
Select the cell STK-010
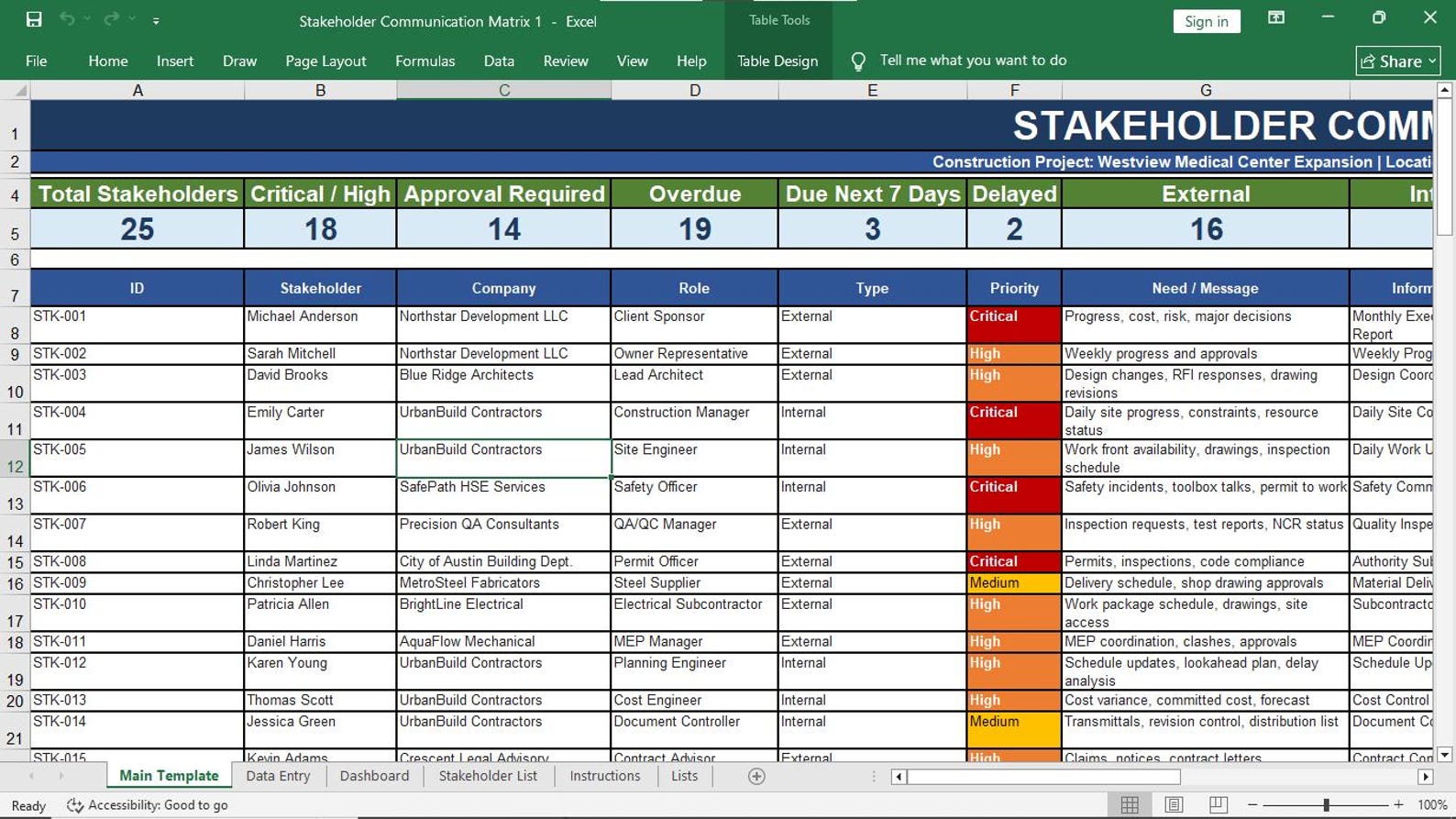(137, 612)
